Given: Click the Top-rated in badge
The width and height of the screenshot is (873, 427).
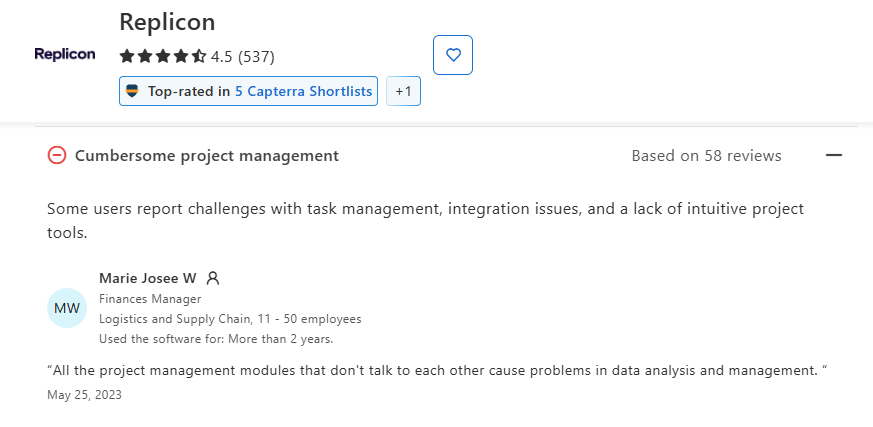Looking at the screenshot, I should [x=248, y=91].
